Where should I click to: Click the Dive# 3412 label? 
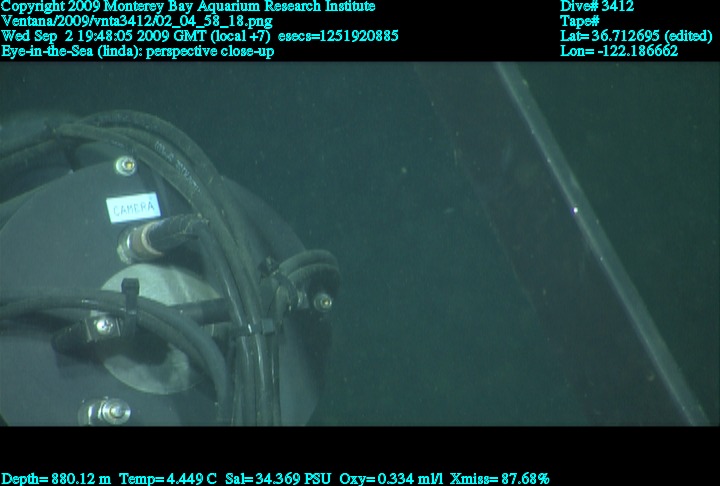(597, 6)
